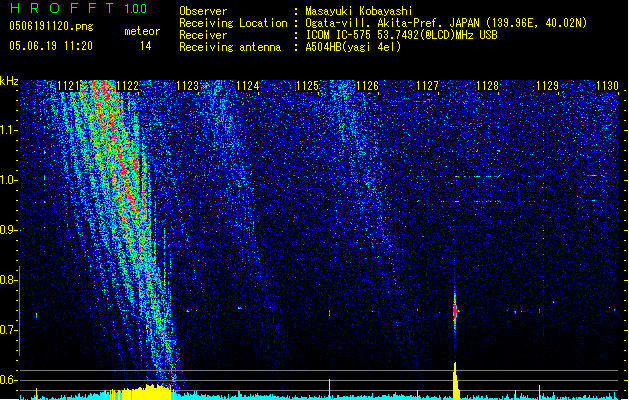Click the meteor count value 14
The height and width of the screenshot is (400, 629).
146,46
